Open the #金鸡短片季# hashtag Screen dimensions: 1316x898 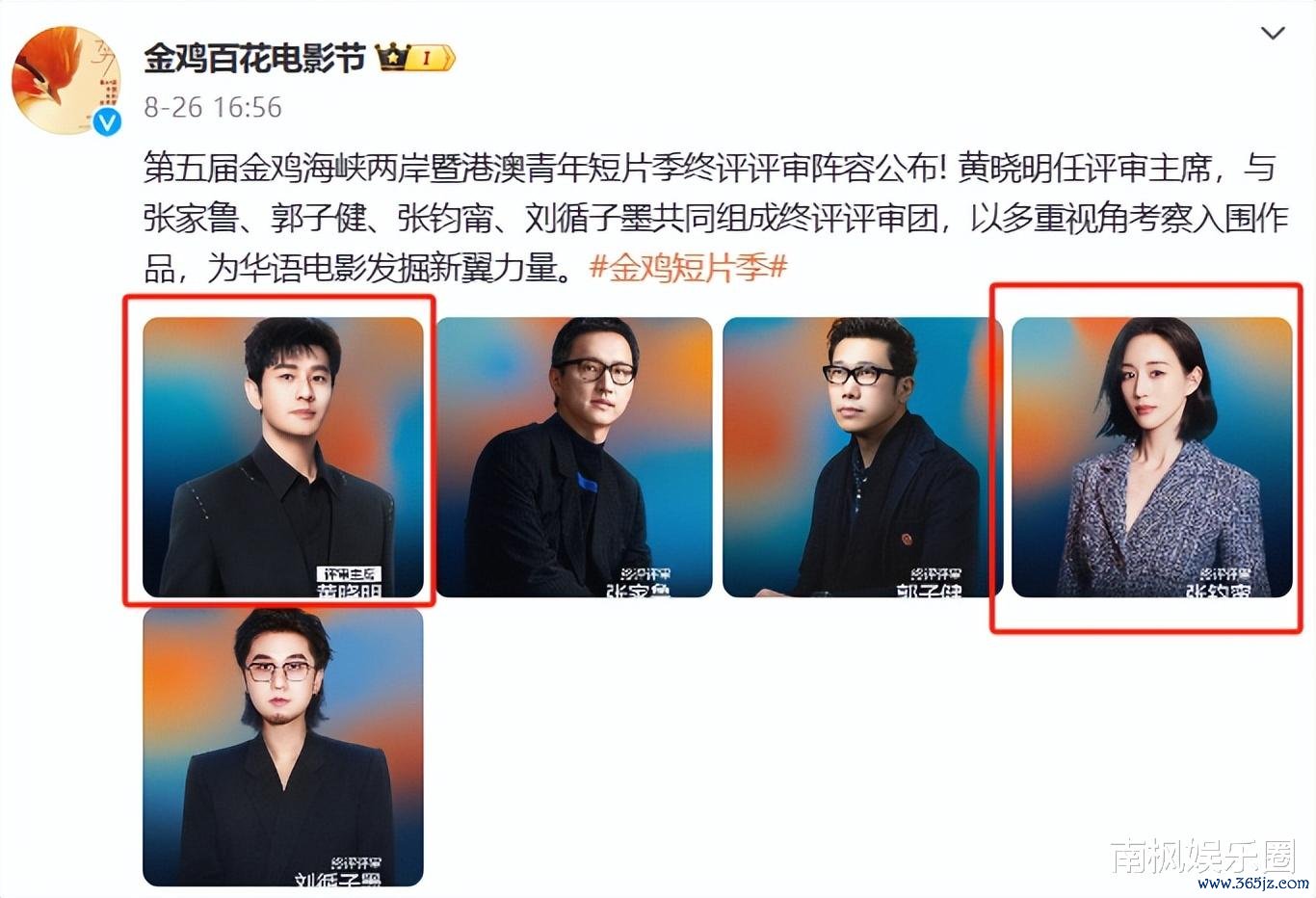(x=689, y=267)
